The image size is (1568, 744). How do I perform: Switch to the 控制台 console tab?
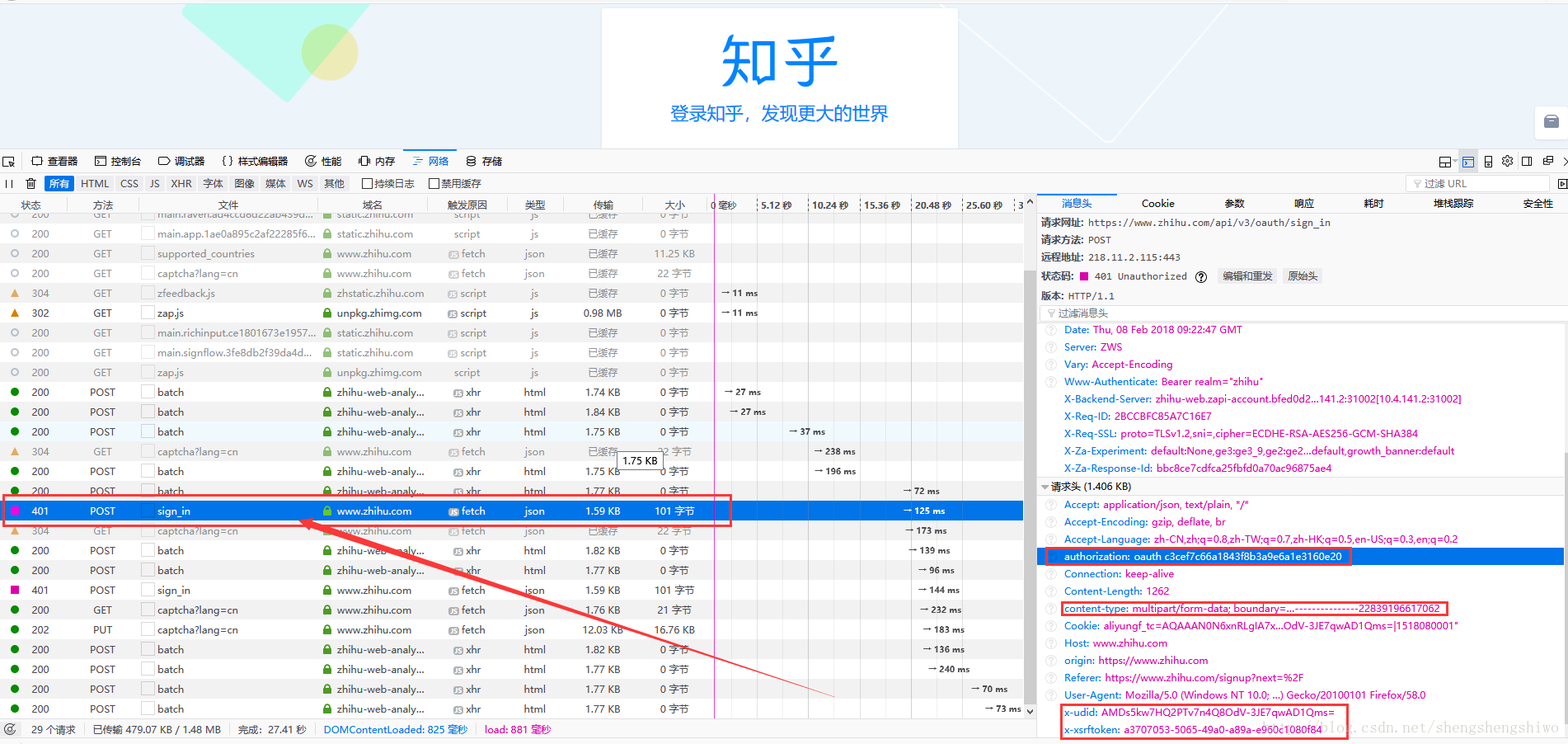[x=118, y=162]
